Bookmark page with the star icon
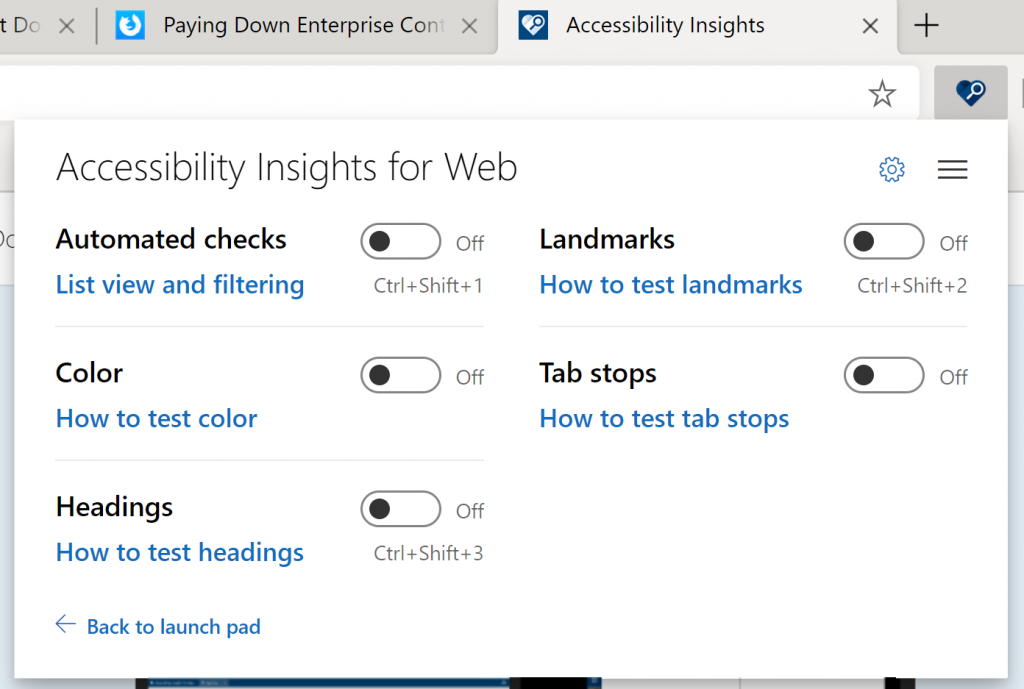 882,93
